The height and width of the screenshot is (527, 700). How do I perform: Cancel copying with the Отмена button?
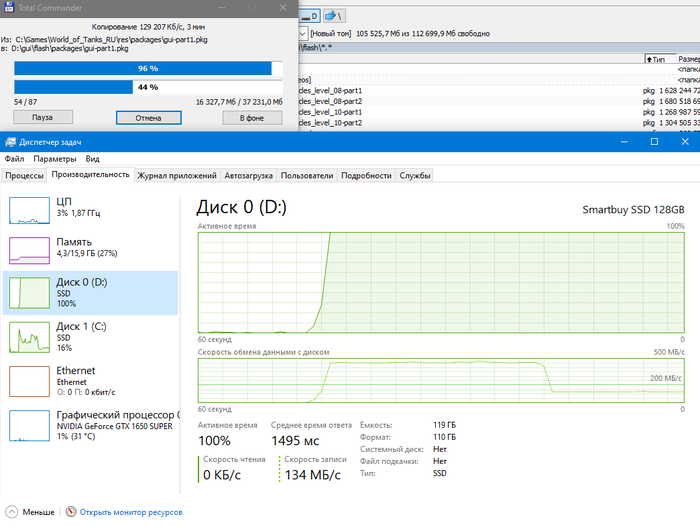[x=148, y=118]
